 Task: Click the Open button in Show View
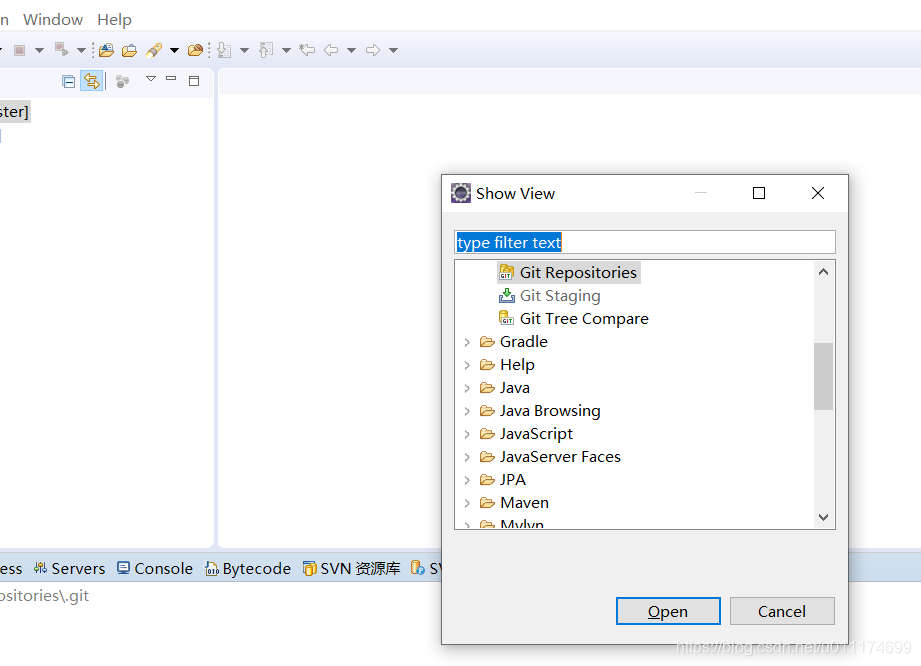coord(668,611)
